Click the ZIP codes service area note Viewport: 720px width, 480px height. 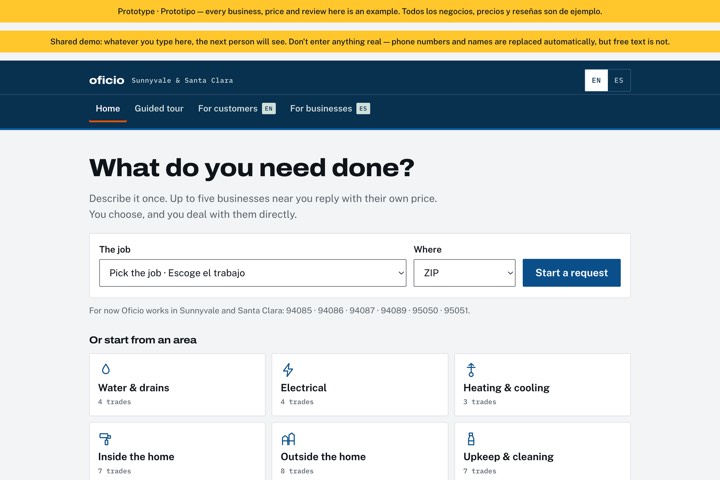[x=280, y=311]
